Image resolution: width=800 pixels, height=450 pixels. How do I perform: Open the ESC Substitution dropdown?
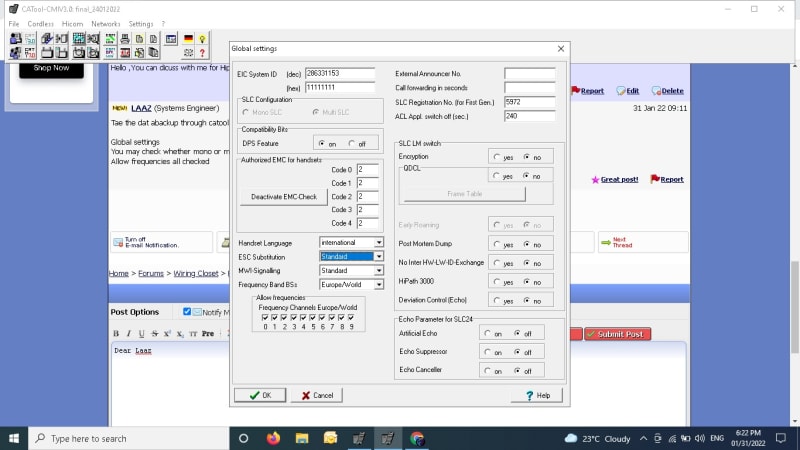[x=379, y=257]
